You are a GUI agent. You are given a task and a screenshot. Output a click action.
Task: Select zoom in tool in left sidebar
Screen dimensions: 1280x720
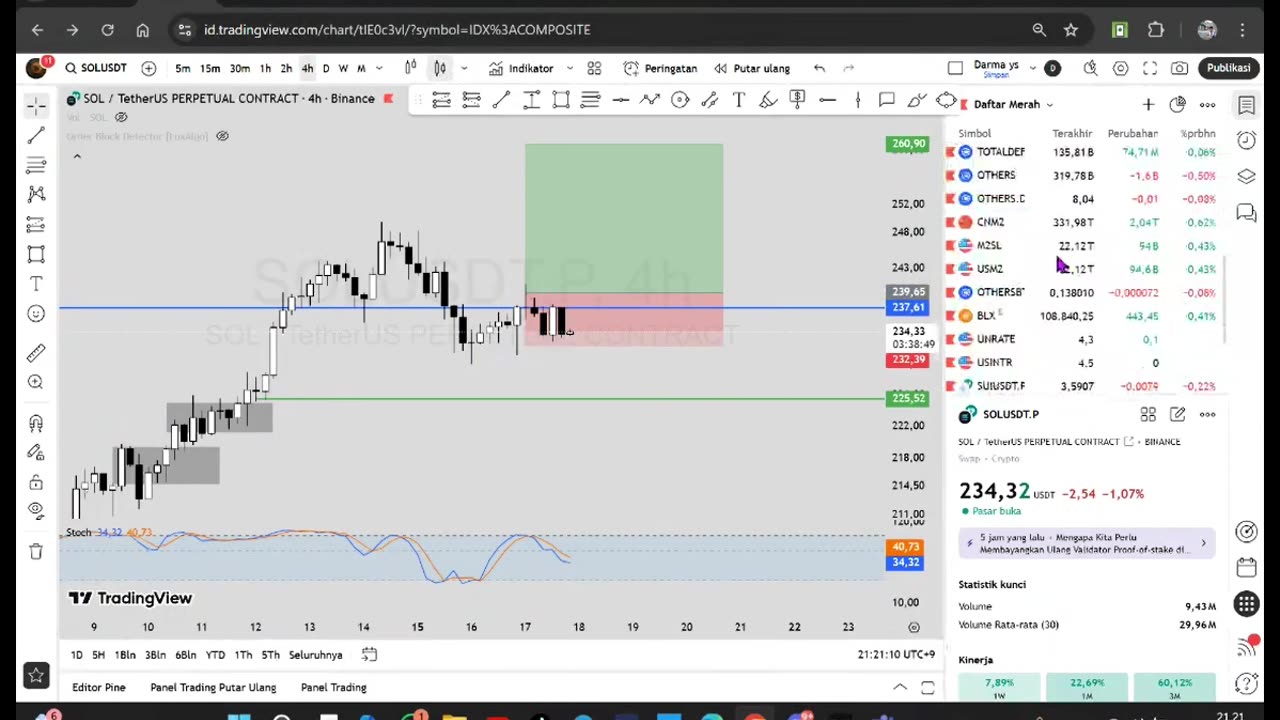[36, 382]
